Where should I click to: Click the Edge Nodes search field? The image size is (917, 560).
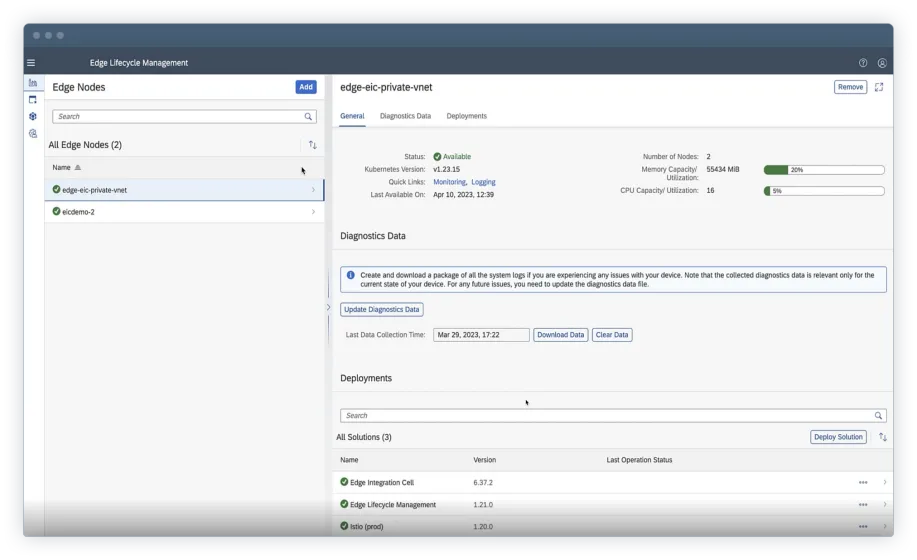pos(178,116)
